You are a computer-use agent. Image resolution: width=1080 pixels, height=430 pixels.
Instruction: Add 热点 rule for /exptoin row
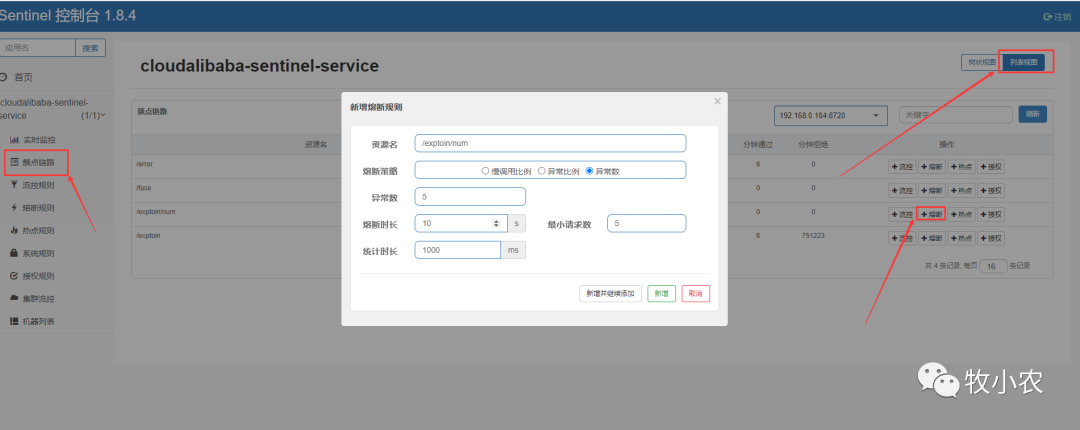[x=961, y=238]
